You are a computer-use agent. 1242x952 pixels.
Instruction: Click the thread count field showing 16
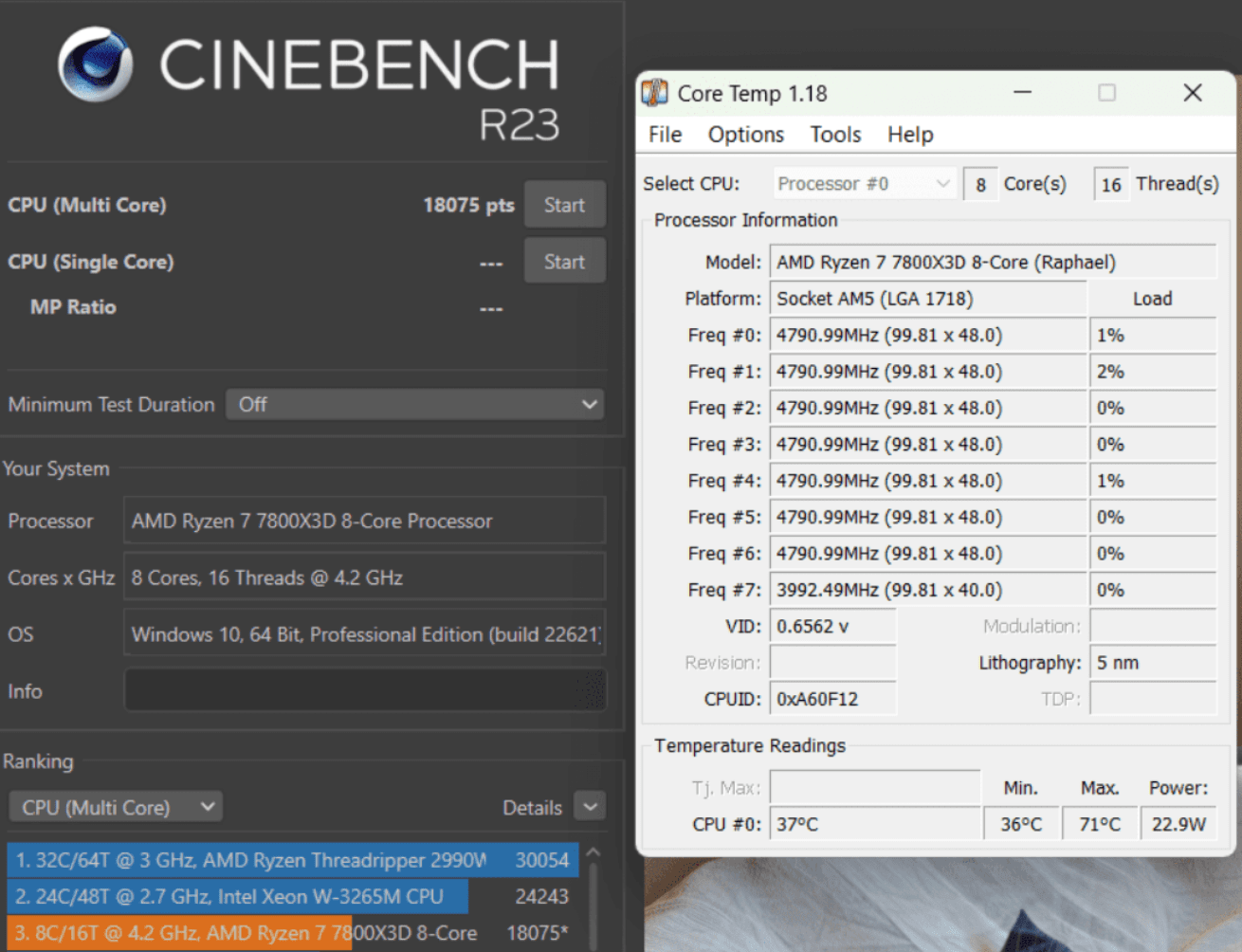1111,184
